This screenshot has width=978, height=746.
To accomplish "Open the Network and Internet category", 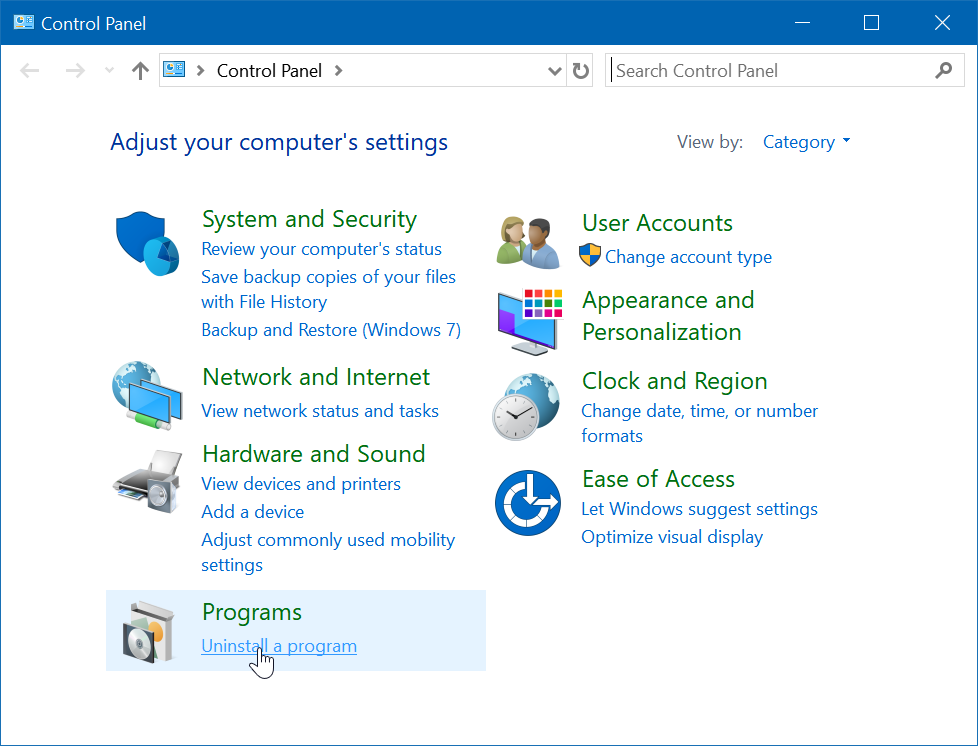I will [x=316, y=377].
